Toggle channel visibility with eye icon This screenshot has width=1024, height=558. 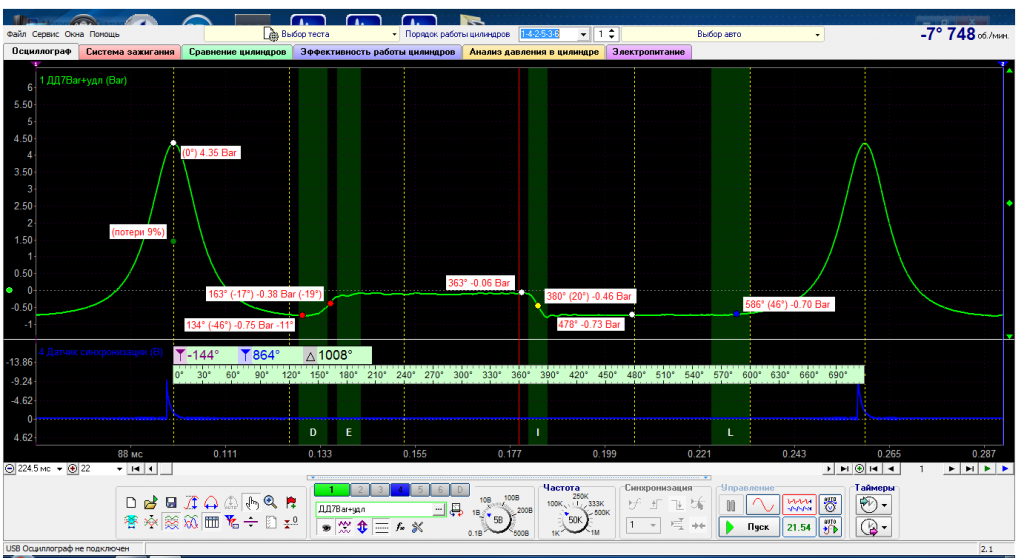pyautogui.click(x=326, y=527)
